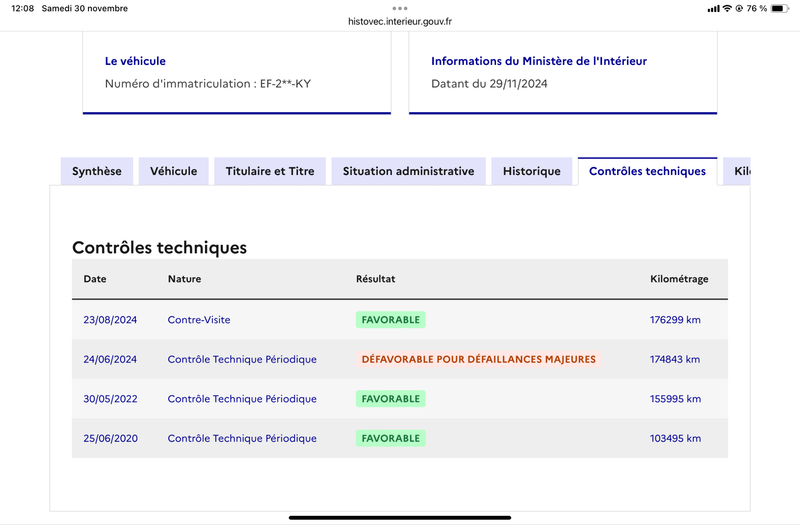Click the FAVORABLE badge for 30/05/2022
This screenshot has height=525, width=800.
[391, 399]
